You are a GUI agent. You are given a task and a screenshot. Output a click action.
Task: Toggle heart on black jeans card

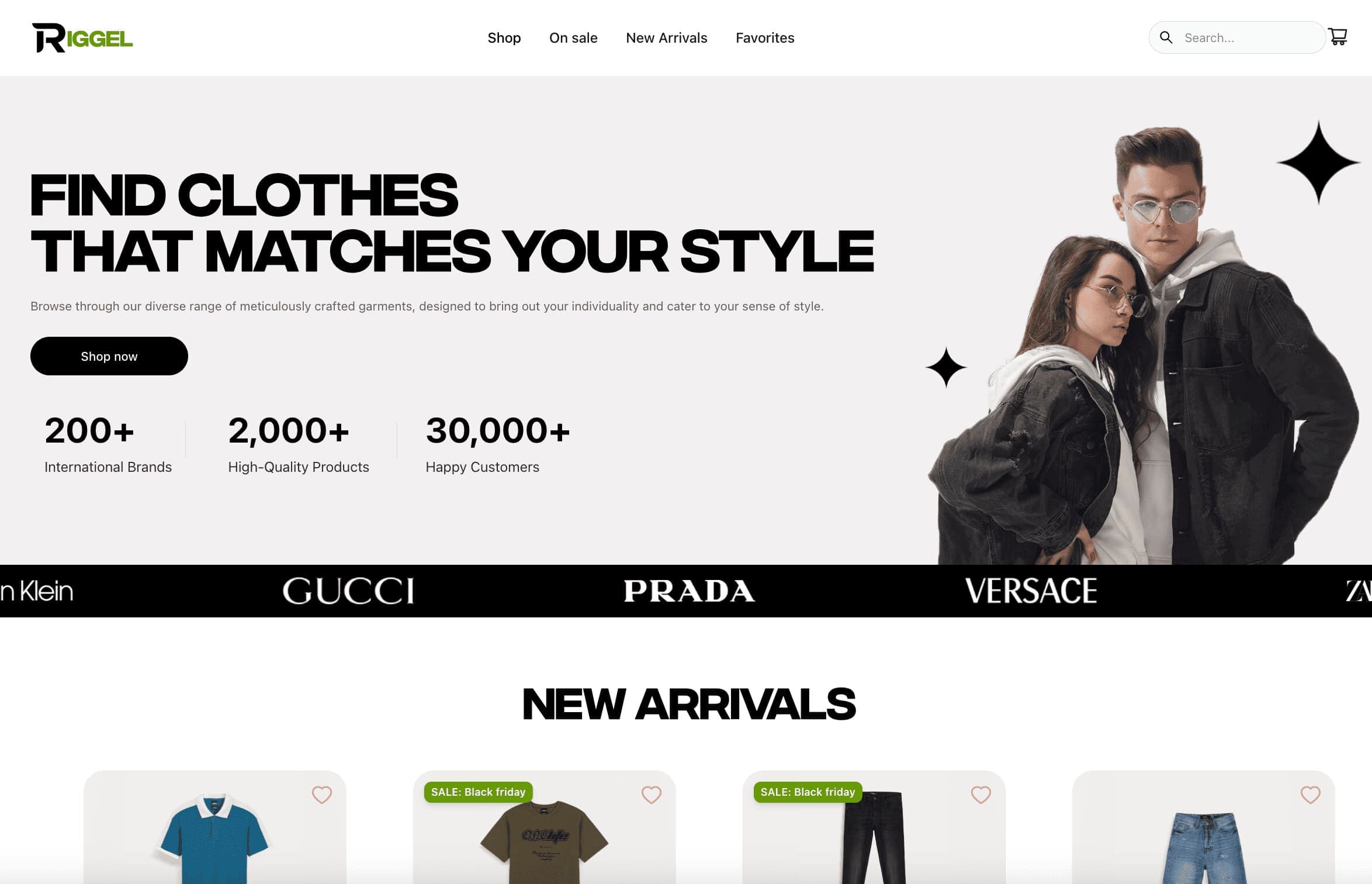tap(981, 795)
